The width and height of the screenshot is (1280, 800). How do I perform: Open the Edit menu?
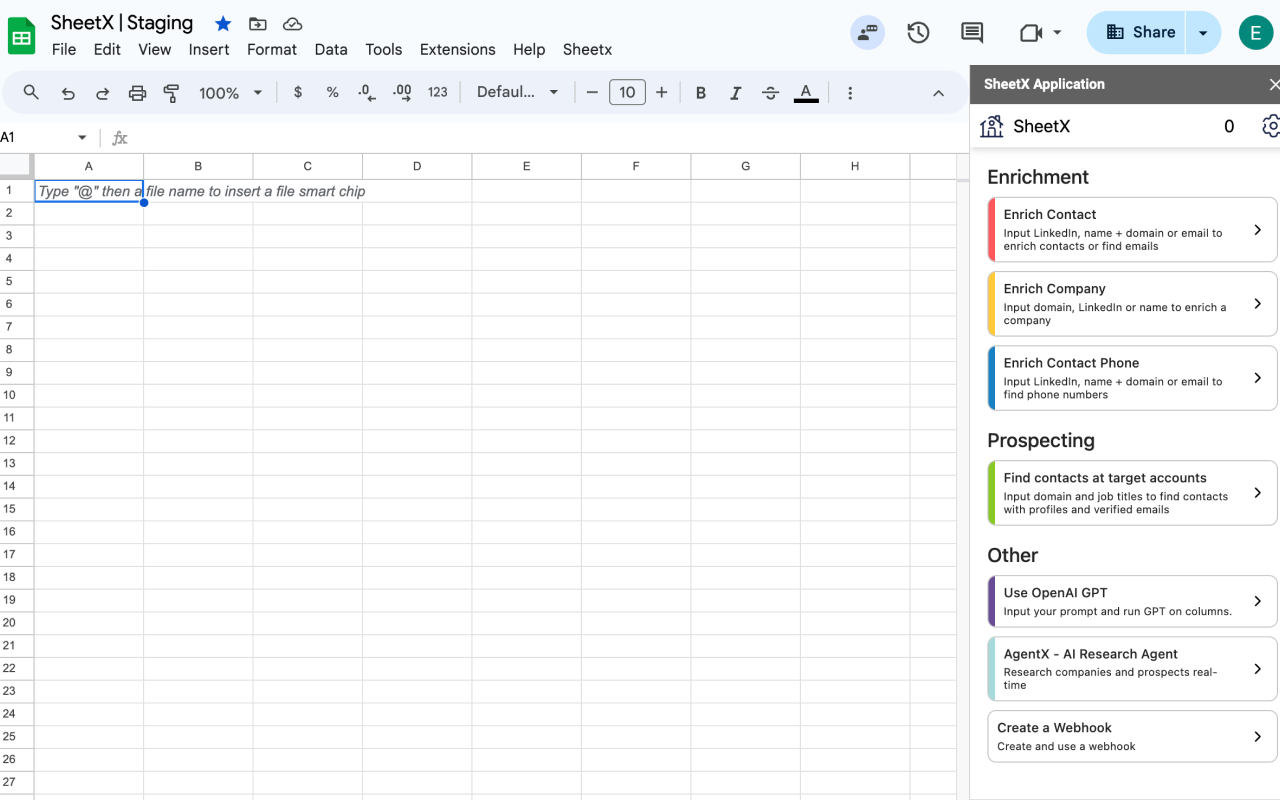[107, 49]
